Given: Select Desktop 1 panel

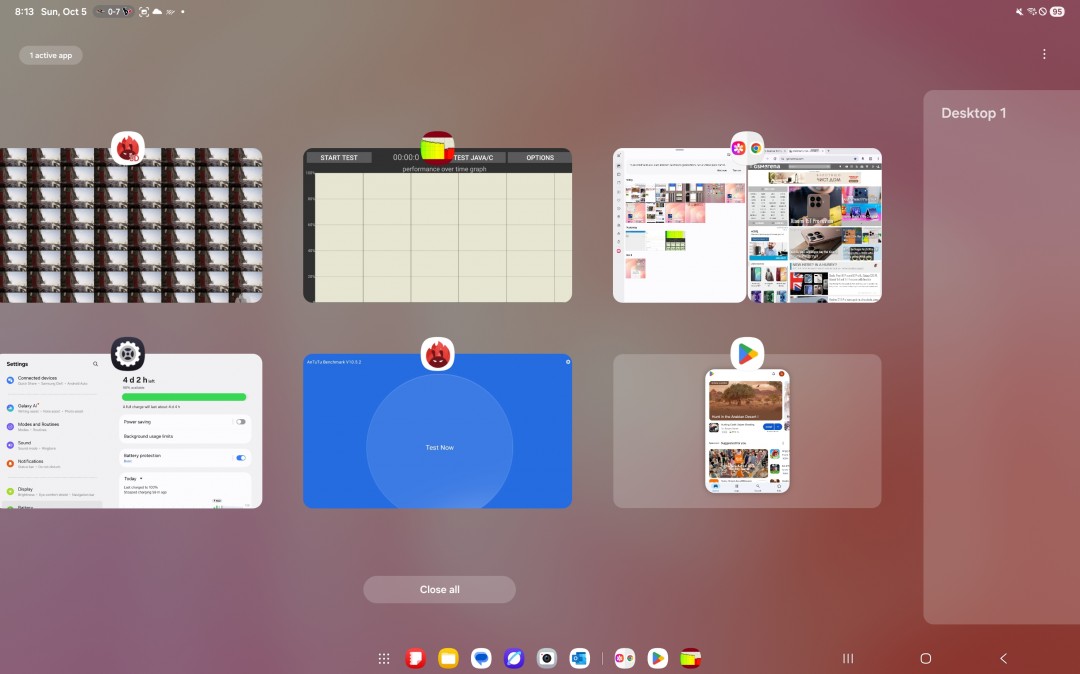Looking at the screenshot, I should coord(1000,356).
